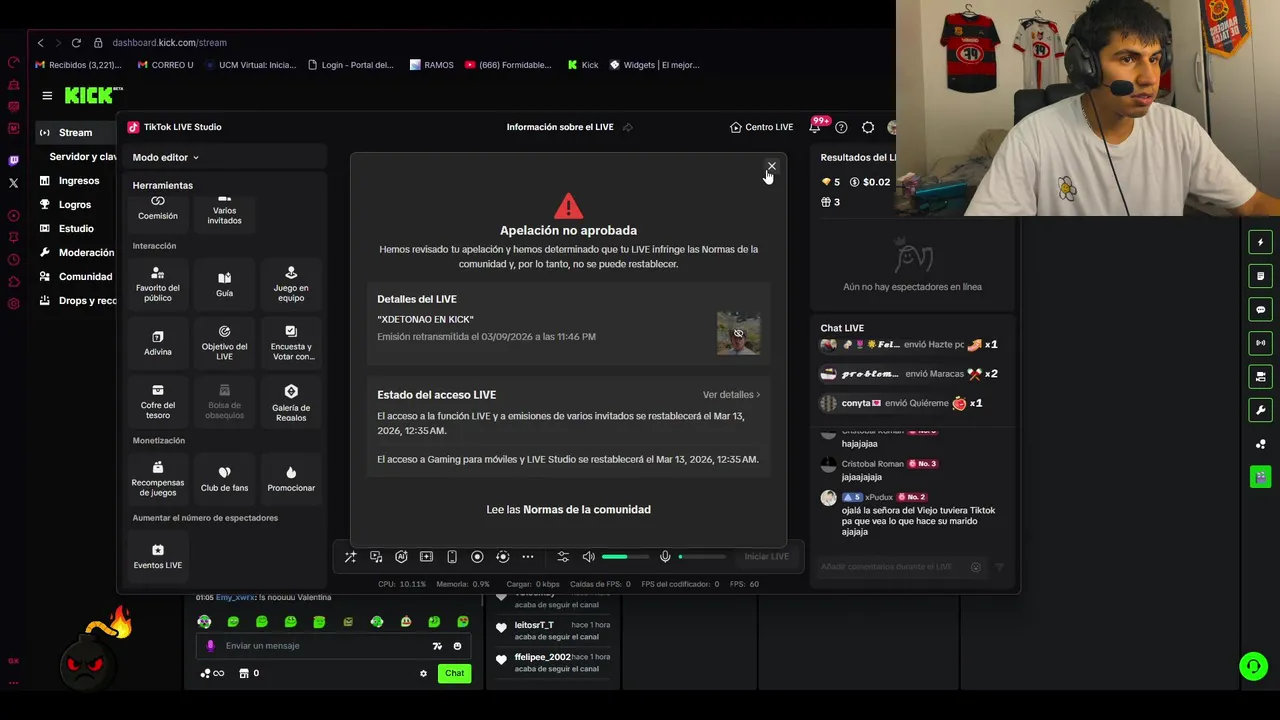Open Ingresos in Kick sidebar

click(79, 181)
